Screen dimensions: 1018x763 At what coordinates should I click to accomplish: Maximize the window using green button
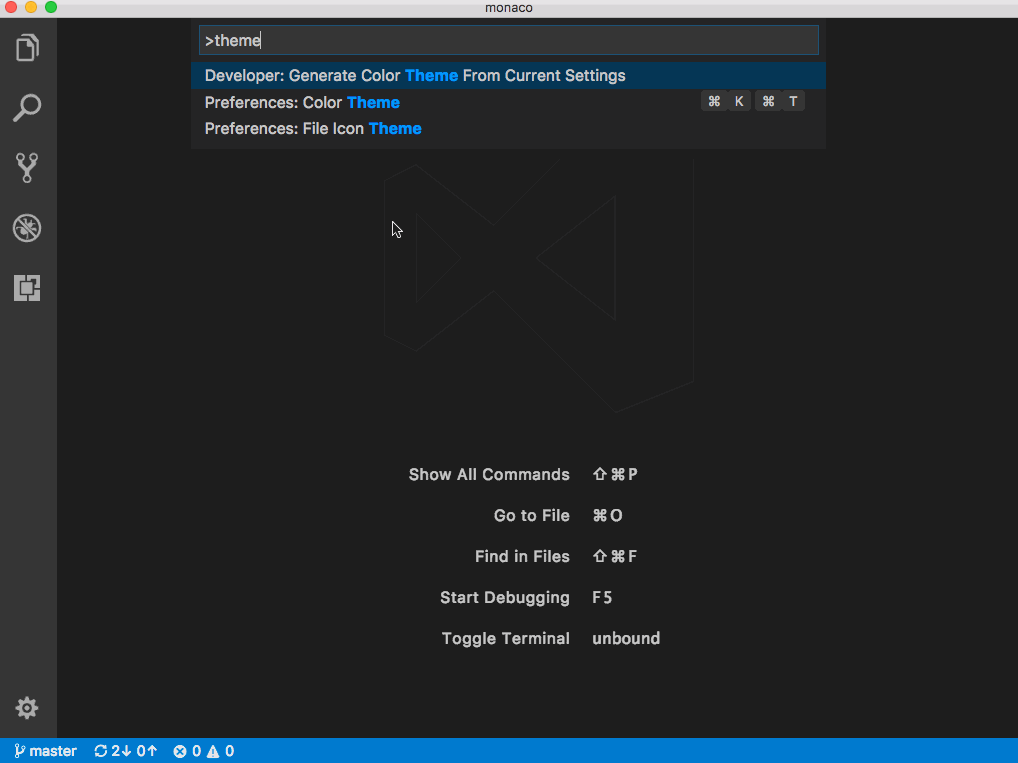51,7
